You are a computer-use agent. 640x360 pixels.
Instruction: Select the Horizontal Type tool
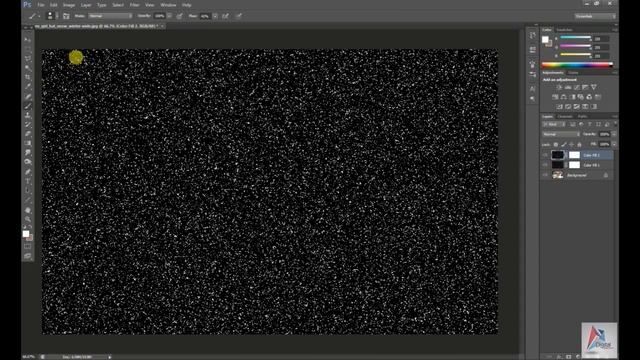(x=28, y=181)
